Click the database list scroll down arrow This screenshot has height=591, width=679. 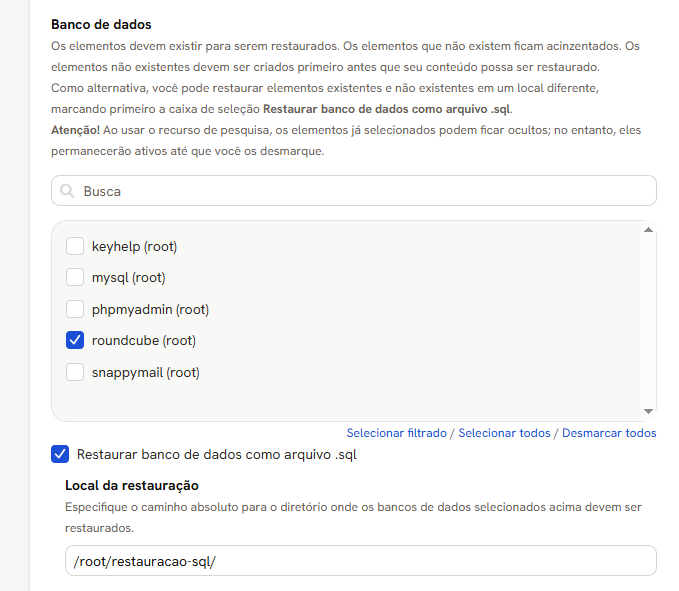pyautogui.click(x=648, y=411)
